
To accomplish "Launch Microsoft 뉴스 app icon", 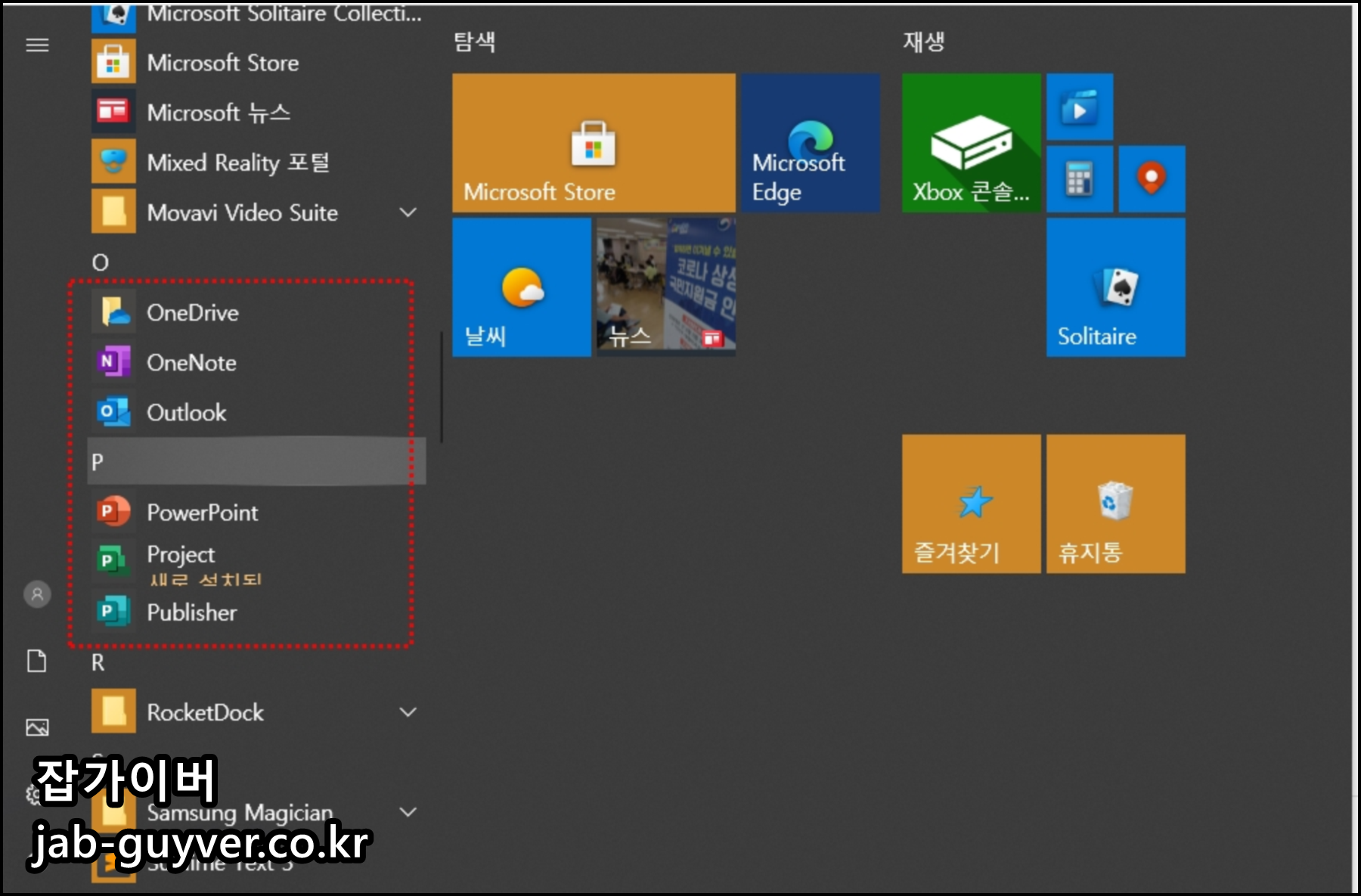I will click(x=113, y=112).
